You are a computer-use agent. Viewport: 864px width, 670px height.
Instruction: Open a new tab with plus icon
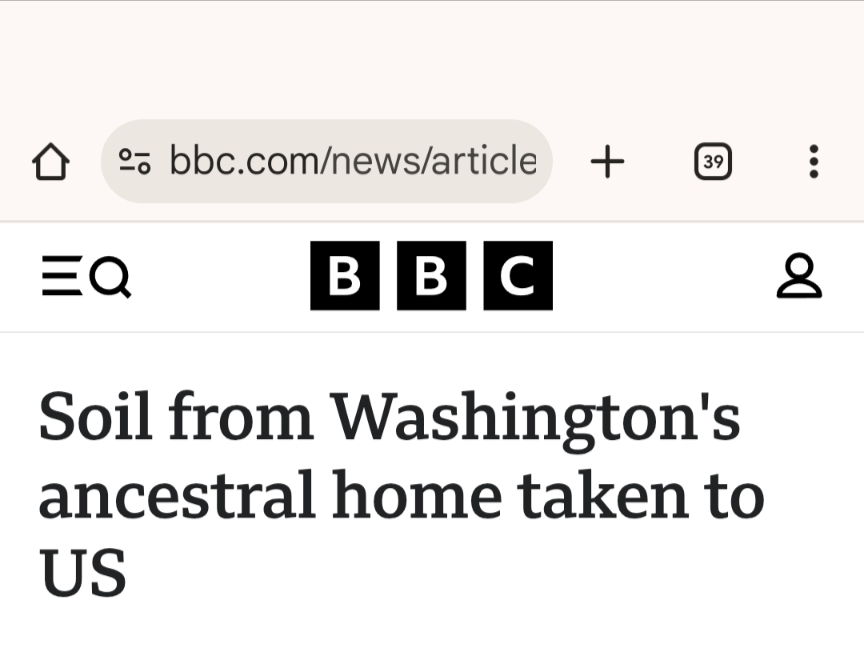coord(607,161)
